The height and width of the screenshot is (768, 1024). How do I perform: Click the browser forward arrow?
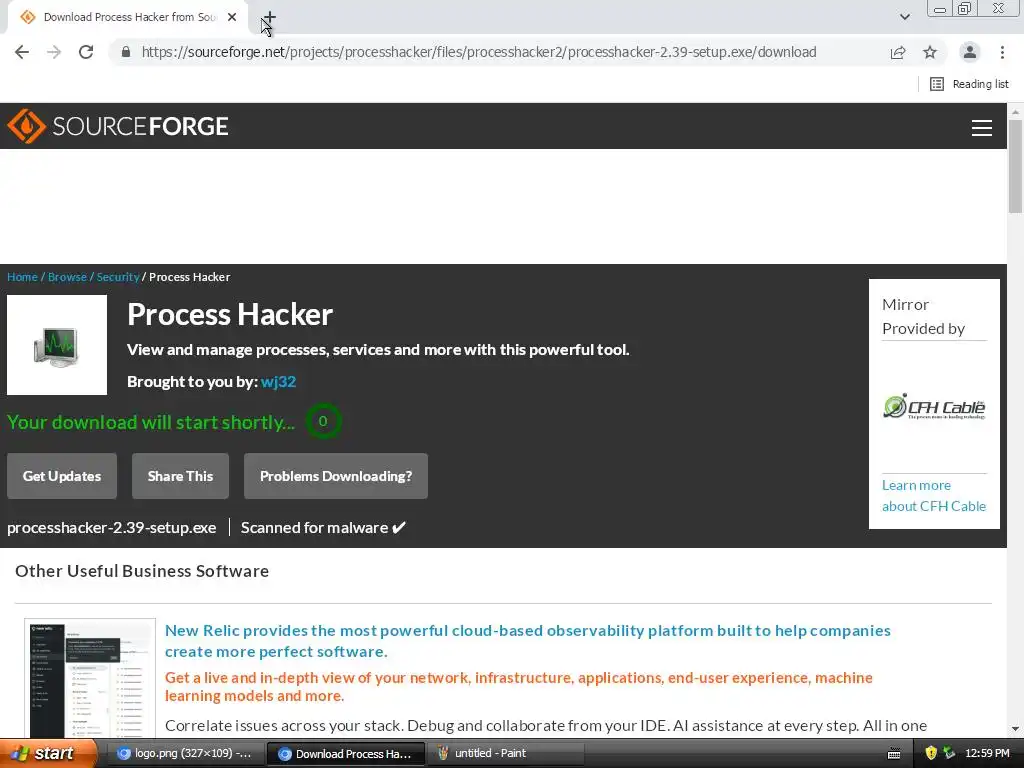click(x=54, y=52)
